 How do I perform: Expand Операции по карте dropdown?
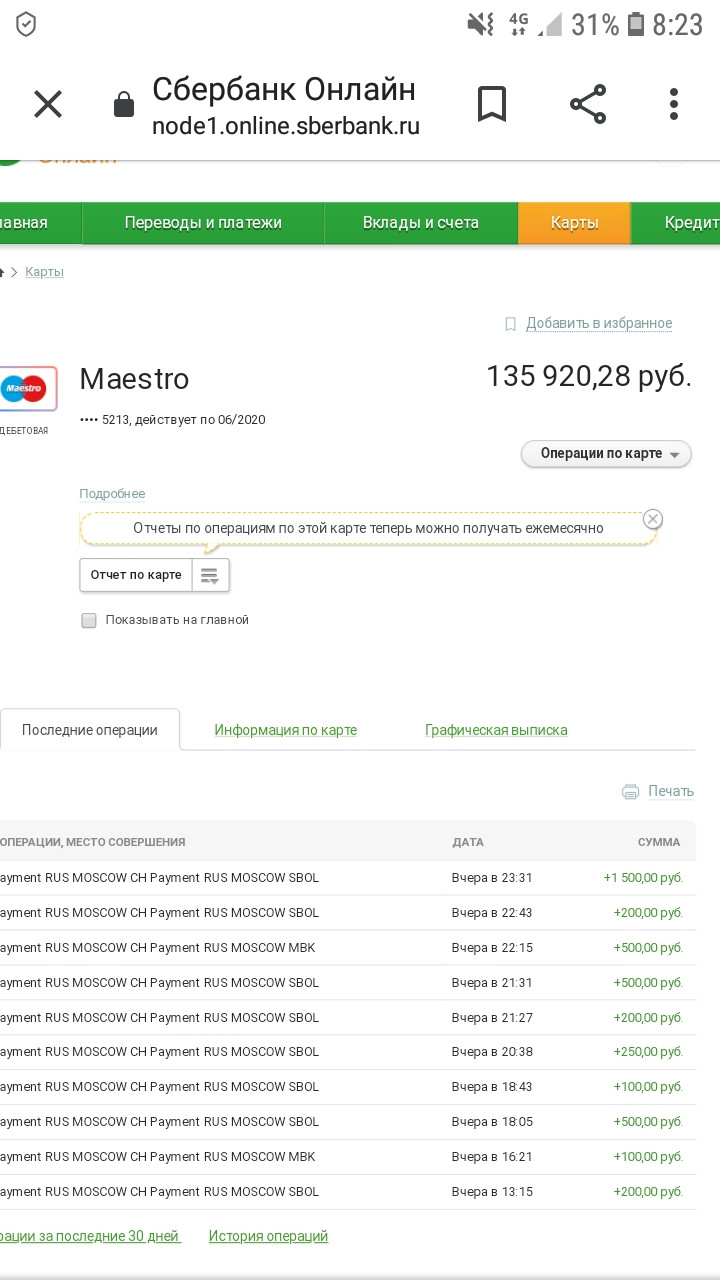606,454
